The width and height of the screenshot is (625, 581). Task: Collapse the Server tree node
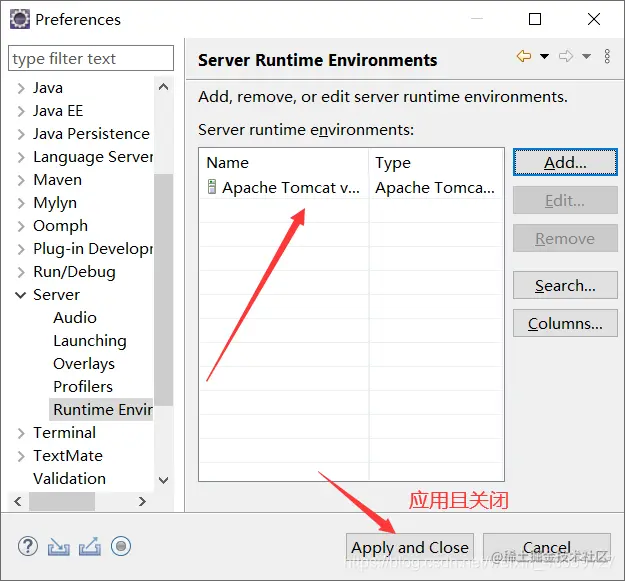[21, 295]
